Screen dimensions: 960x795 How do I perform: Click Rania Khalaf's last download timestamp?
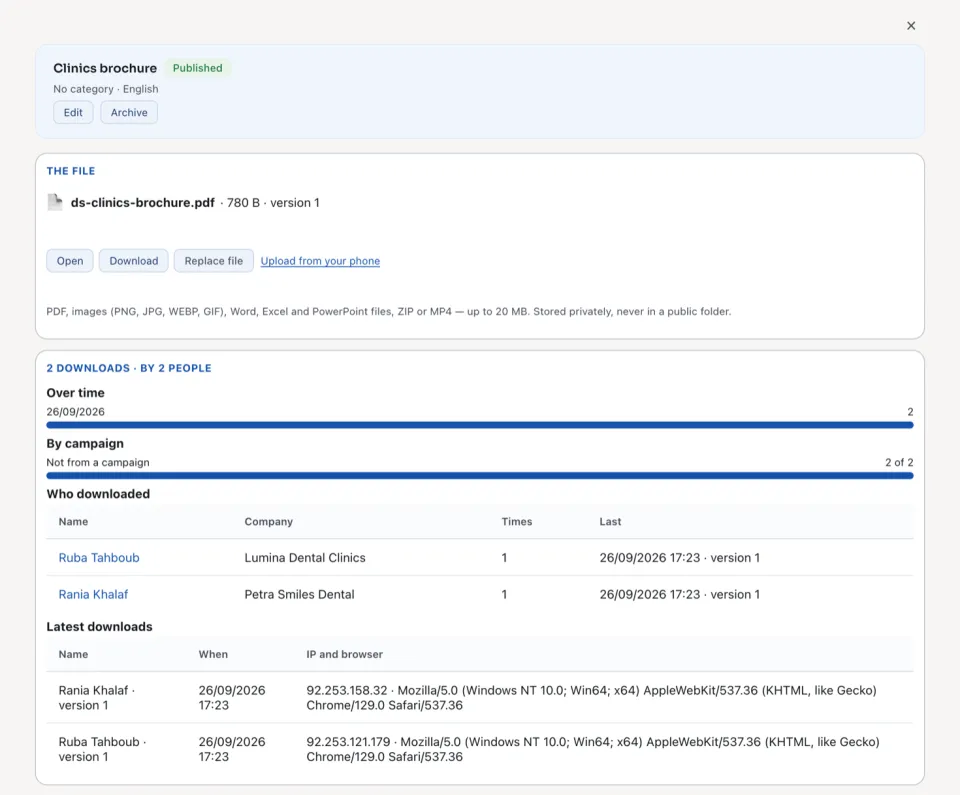click(x=680, y=595)
